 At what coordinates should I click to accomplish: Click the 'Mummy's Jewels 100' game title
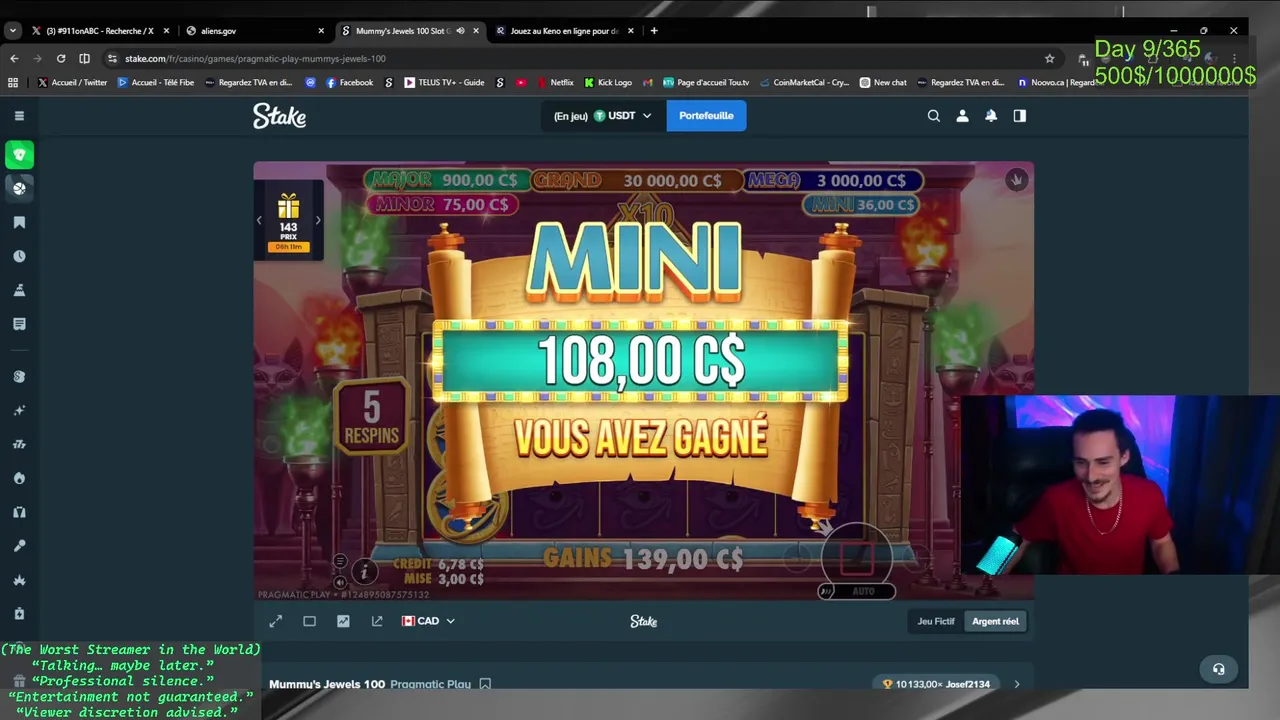[x=326, y=684]
